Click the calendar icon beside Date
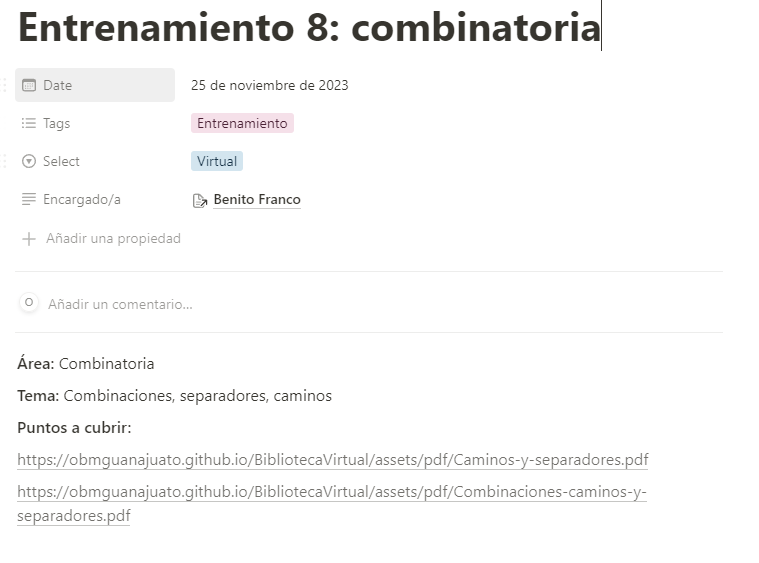759x563 pixels. pyautogui.click(x=29, y=85)
